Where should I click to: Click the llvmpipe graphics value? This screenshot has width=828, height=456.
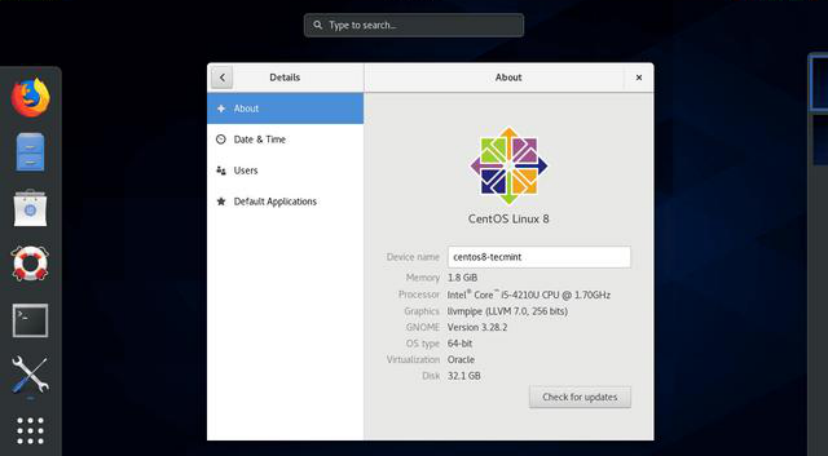point(507,311)
